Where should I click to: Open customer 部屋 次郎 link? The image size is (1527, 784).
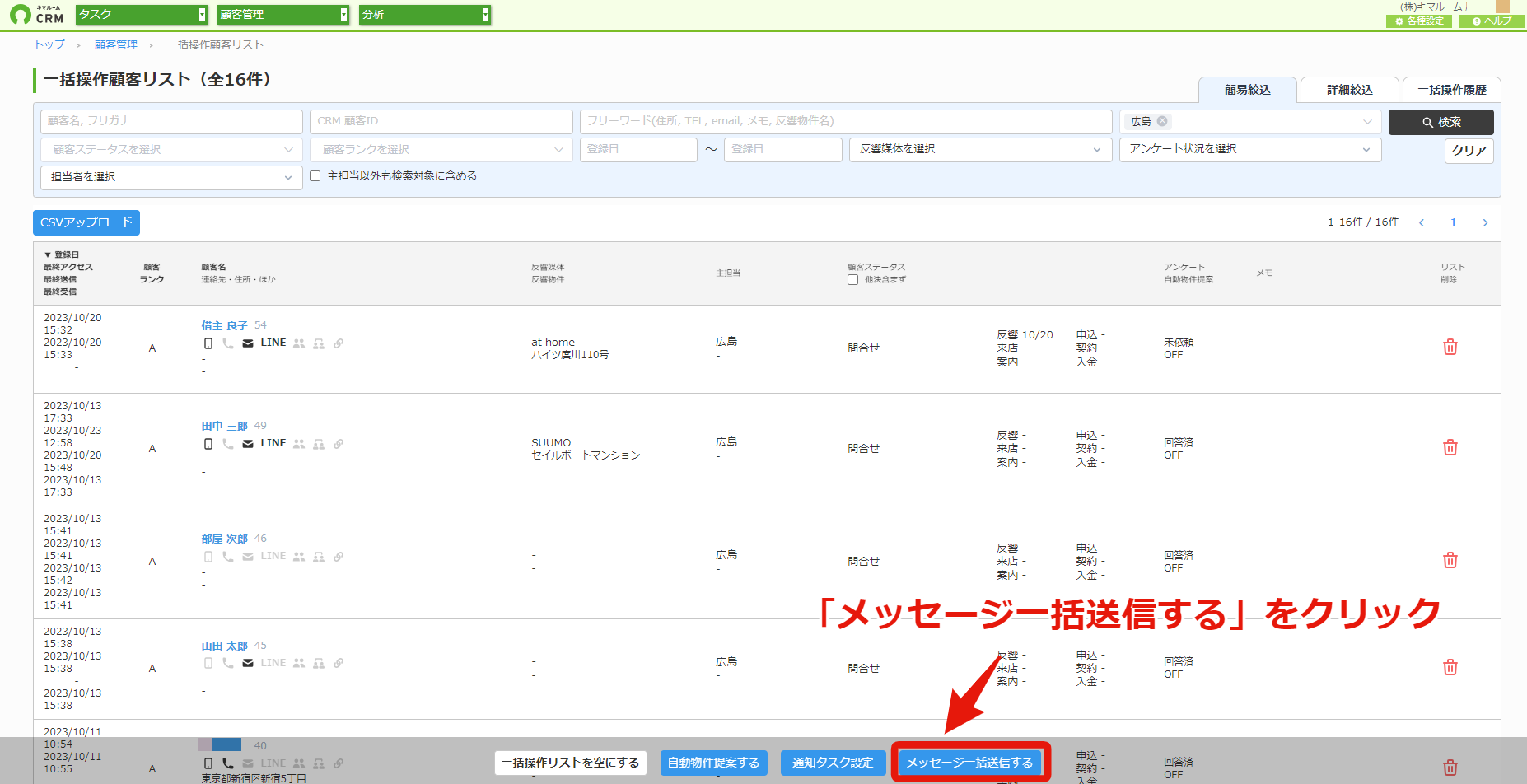pos(225,539)
